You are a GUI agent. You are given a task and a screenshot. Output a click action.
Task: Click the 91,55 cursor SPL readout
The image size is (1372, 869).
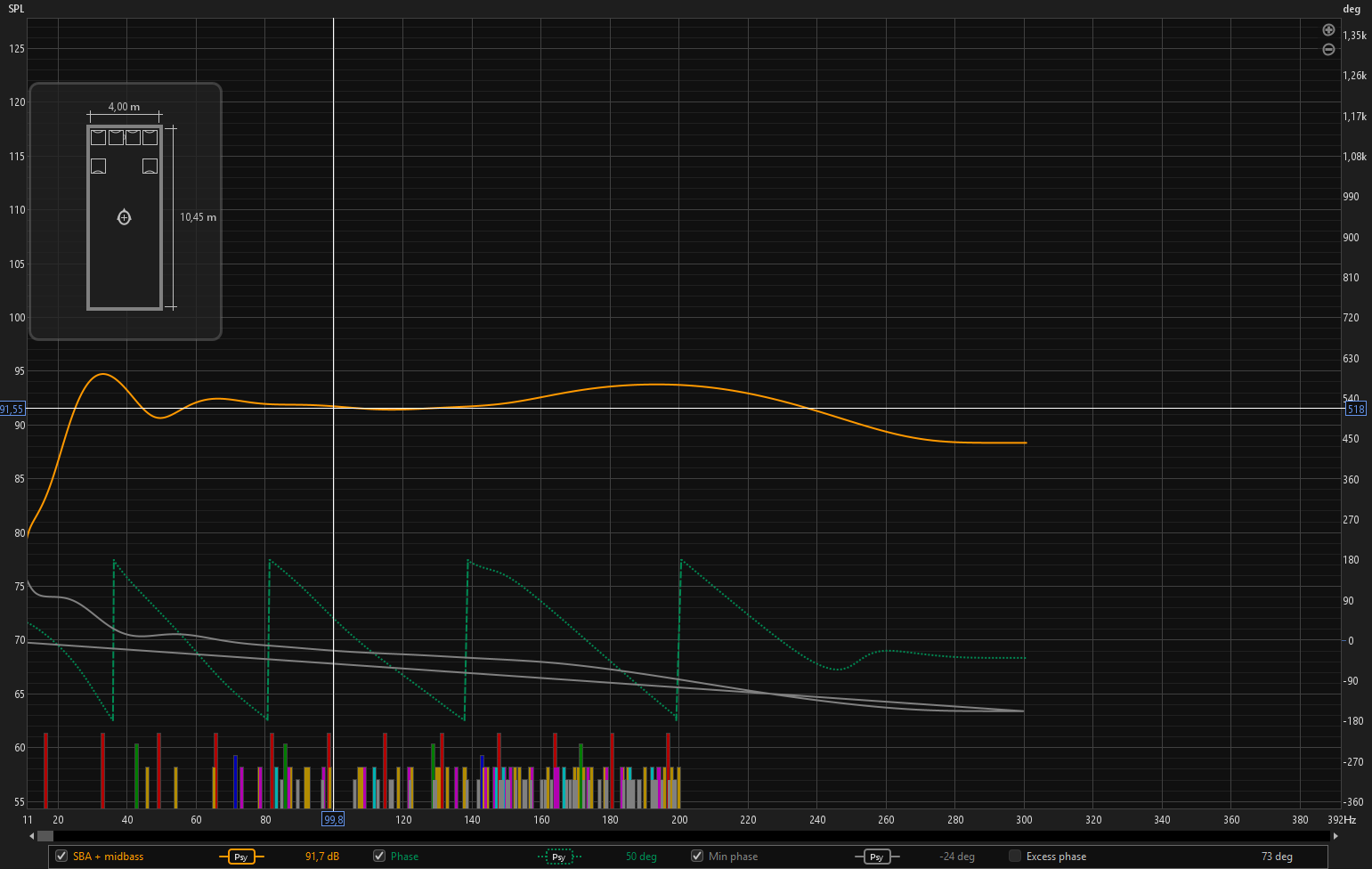point(12,410)
